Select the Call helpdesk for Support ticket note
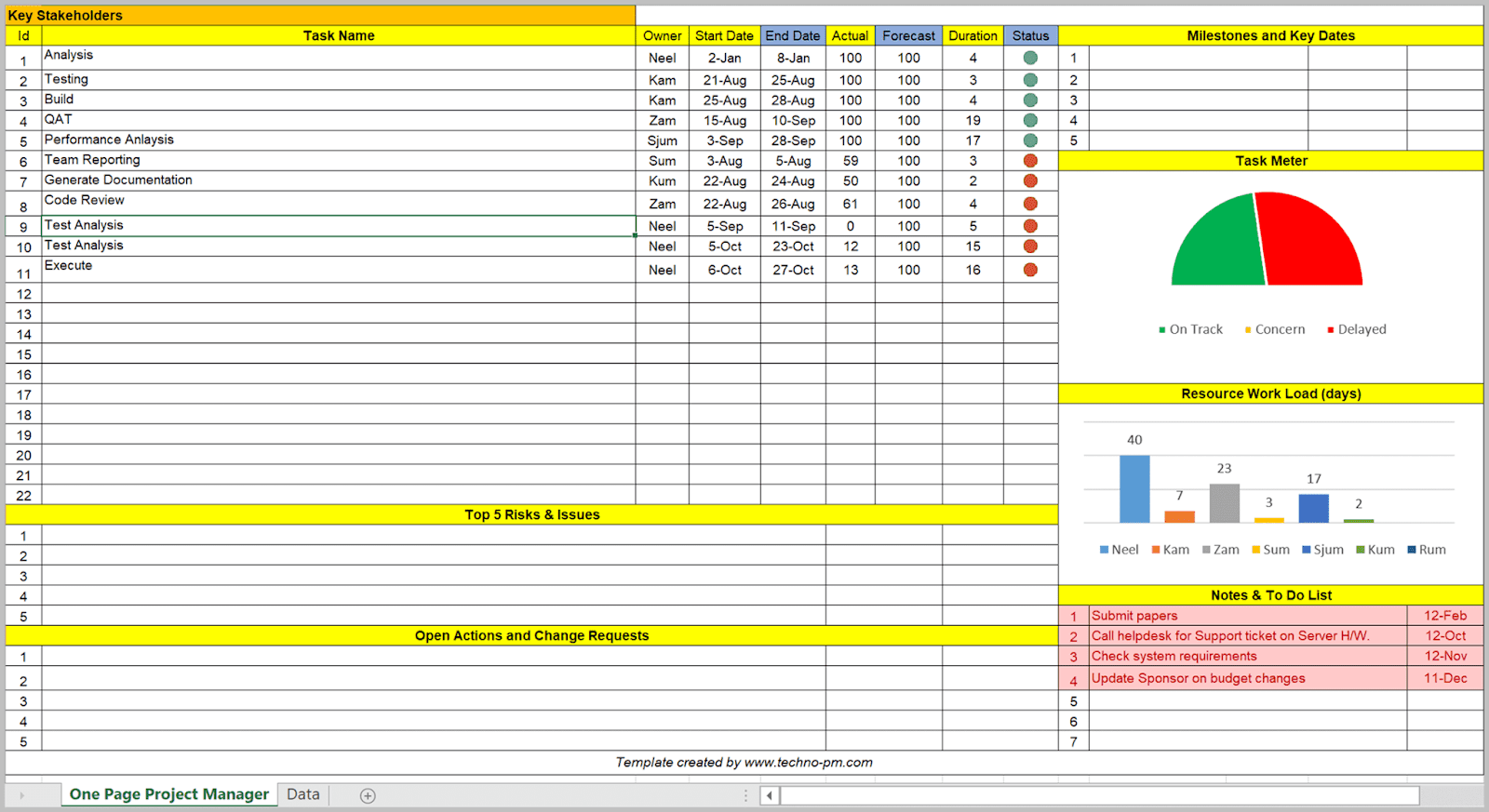 (x=1248, y=636)
